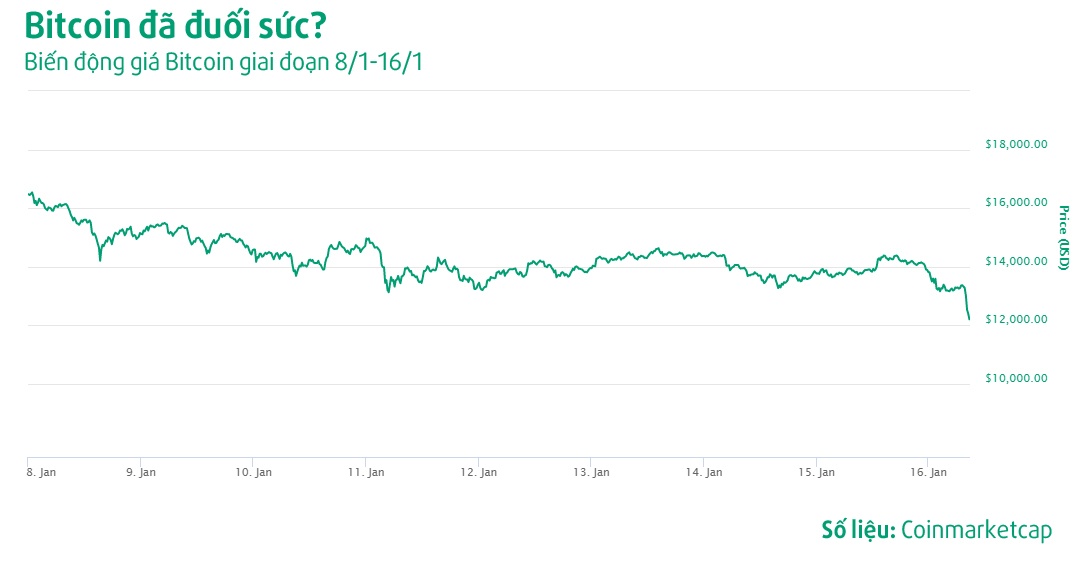Screen dimensions: 1079x570
Task: Click the "16. Jan" date marker
Action: pos(929,472)
